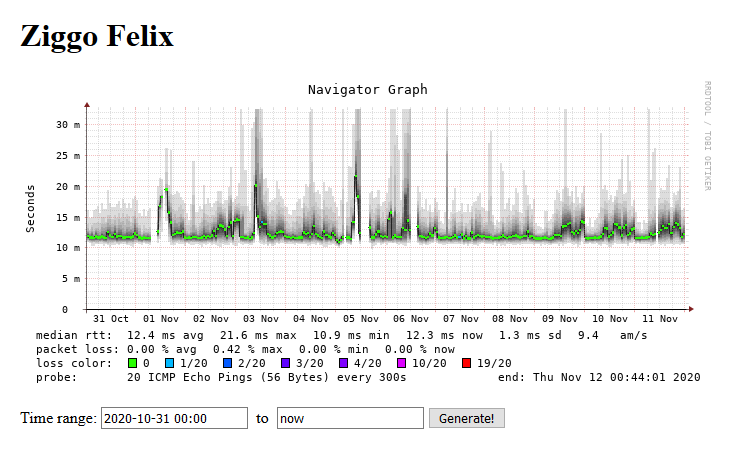Click the '10 m' y-axis label
The image size is (753, 452).
68,248
